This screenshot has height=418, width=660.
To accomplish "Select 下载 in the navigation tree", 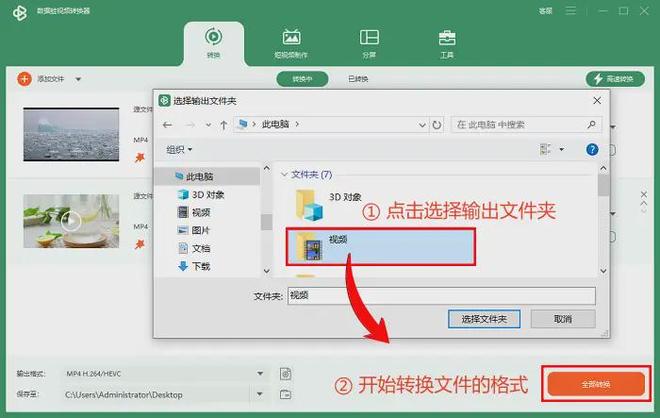I will [194, 266].
